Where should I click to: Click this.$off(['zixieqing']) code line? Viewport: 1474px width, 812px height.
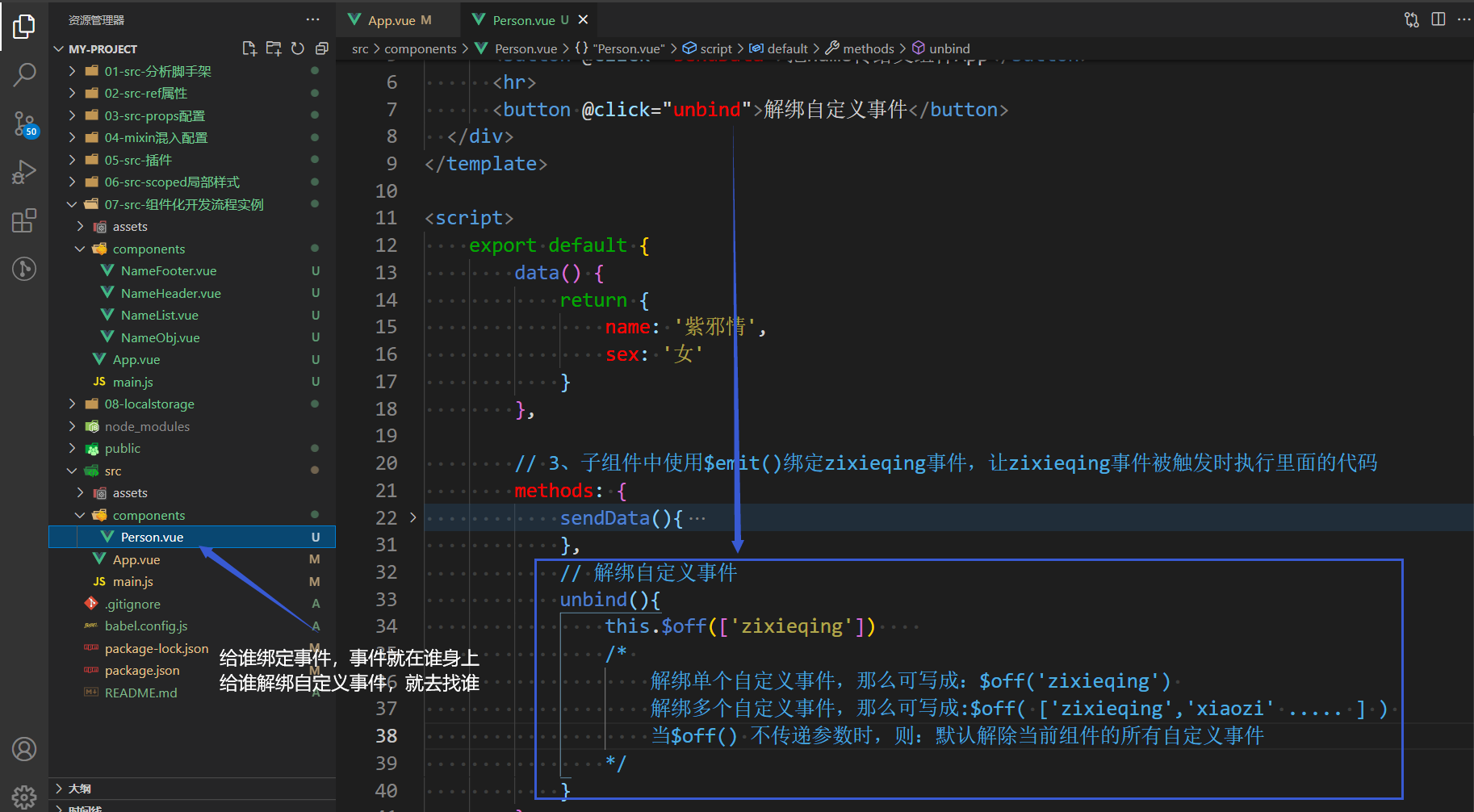tap(740, 626)
